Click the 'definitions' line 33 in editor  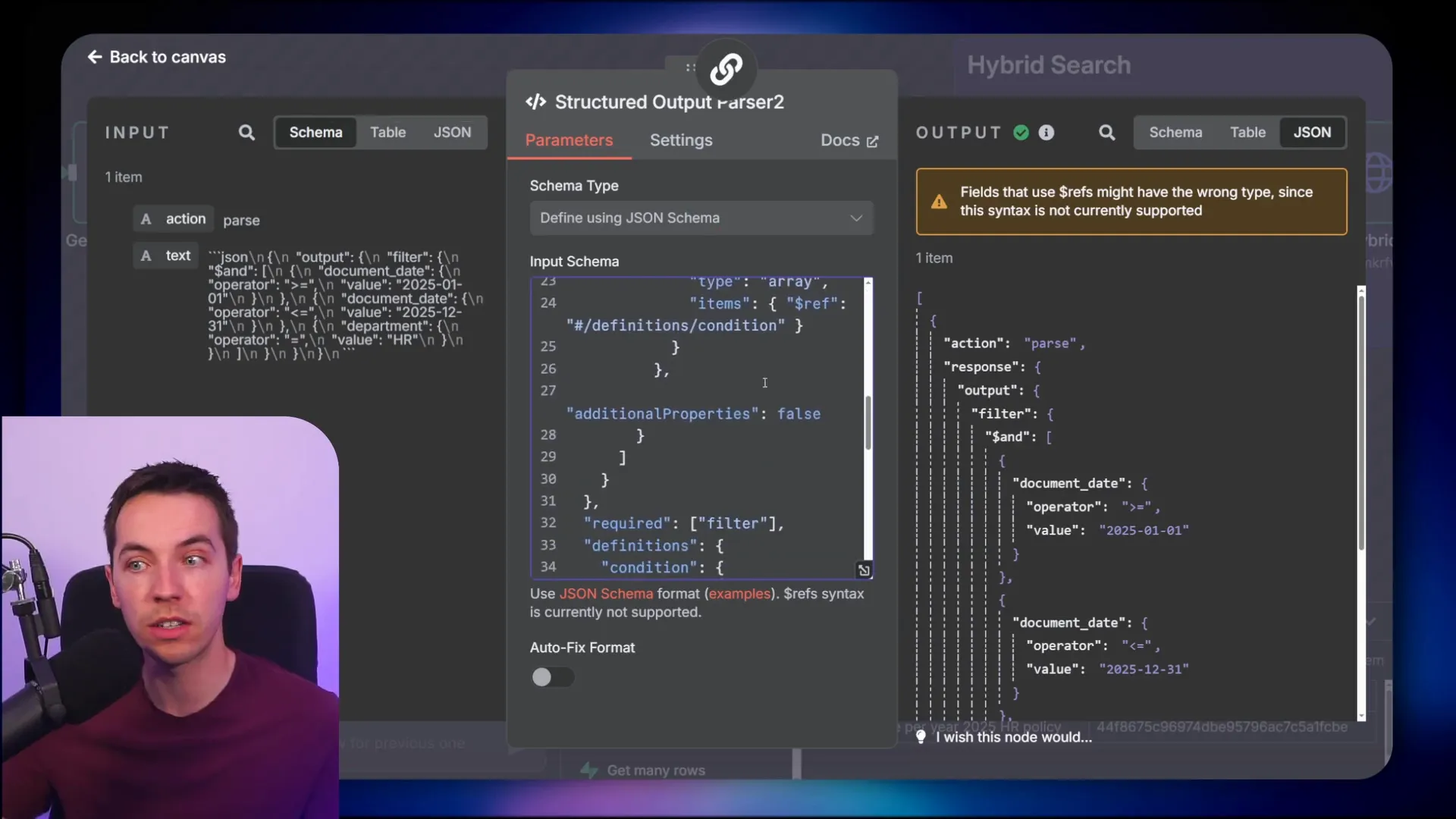[x=654, y=545]
